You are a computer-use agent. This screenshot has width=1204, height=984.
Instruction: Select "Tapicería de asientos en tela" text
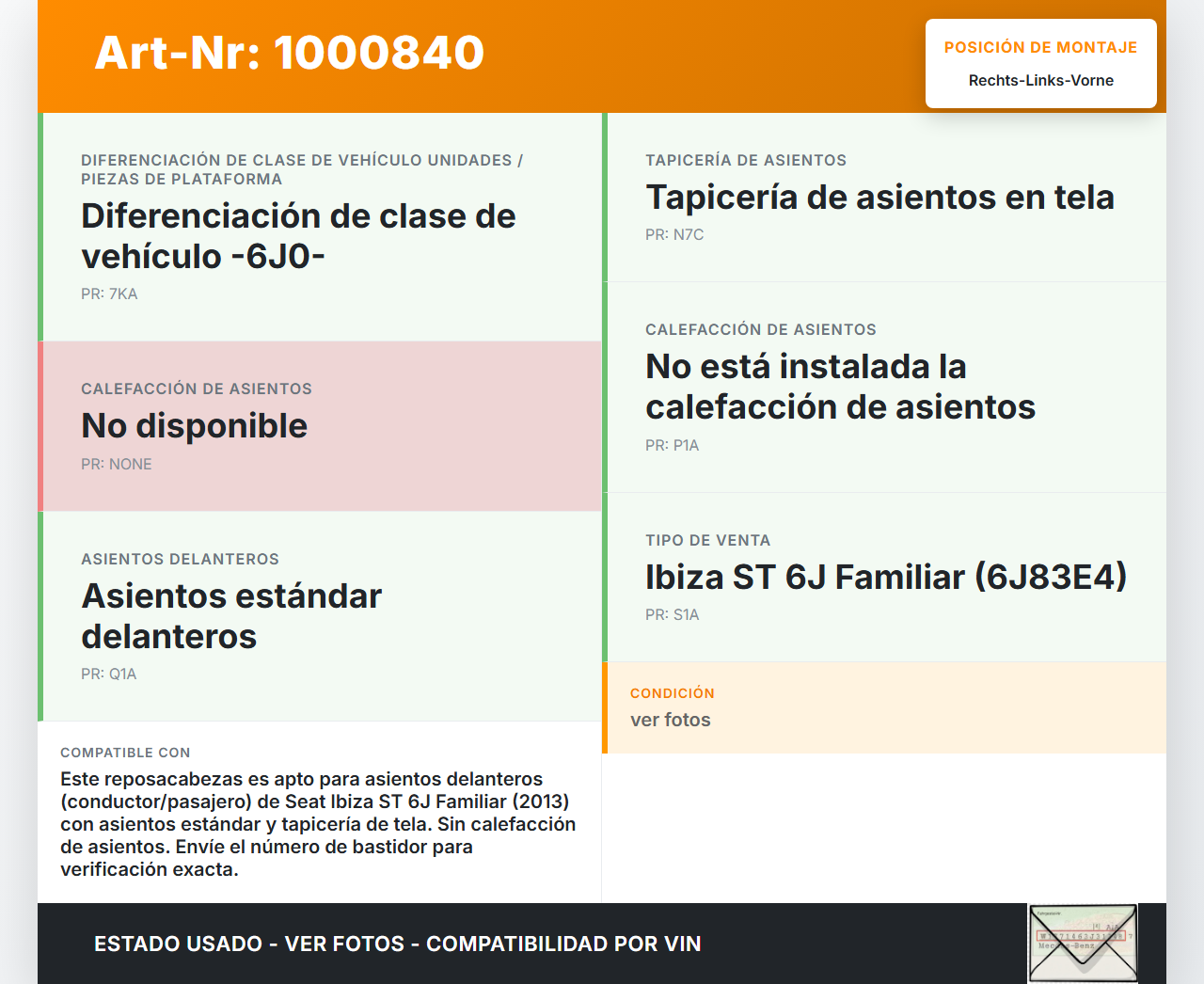[x=879, y=198]
